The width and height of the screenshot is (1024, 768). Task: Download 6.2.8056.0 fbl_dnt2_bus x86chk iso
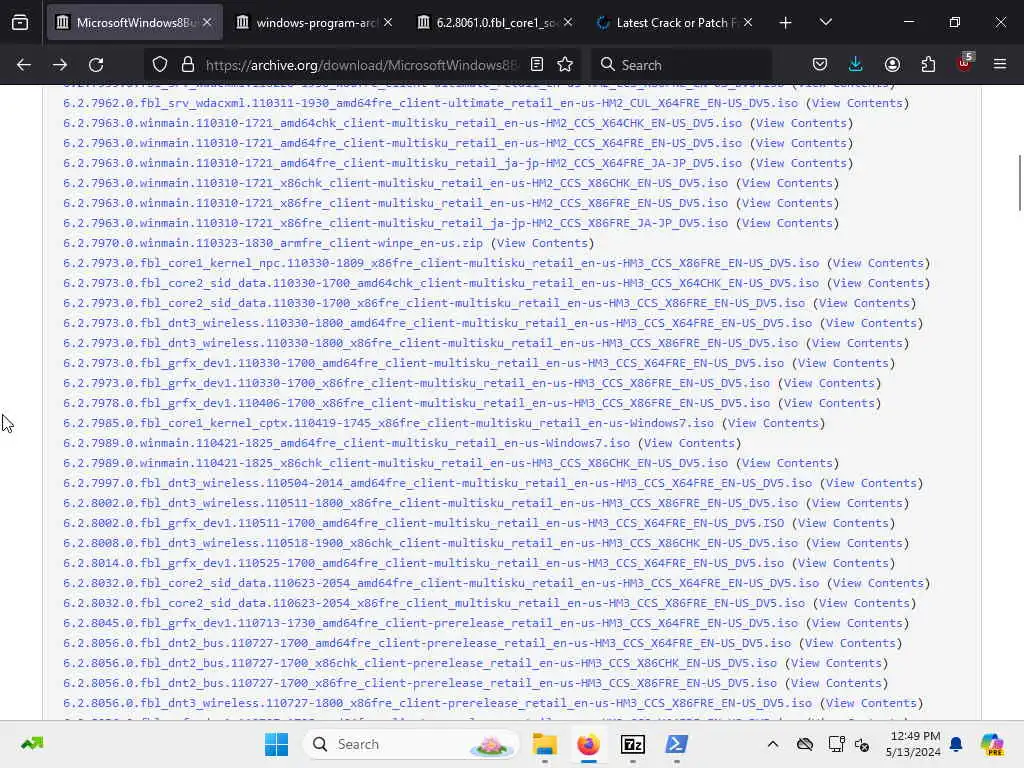pos(420,663)
